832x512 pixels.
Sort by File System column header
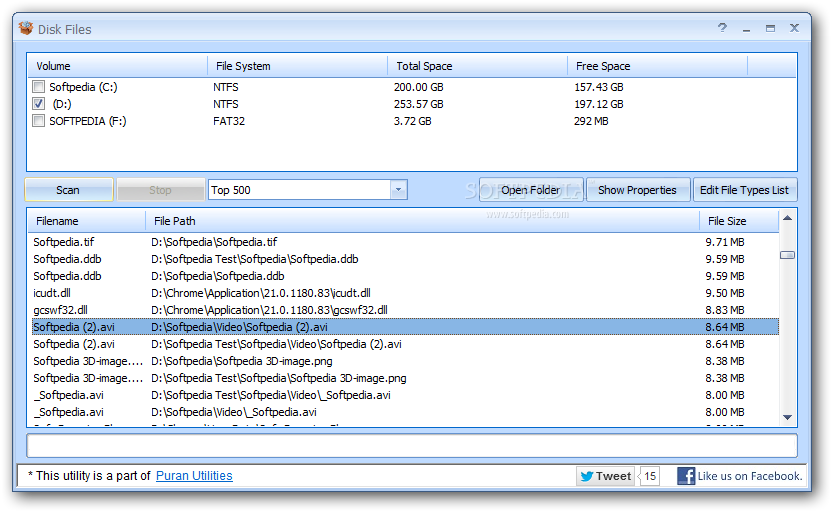pyautogui.click(x=298, y=66)
